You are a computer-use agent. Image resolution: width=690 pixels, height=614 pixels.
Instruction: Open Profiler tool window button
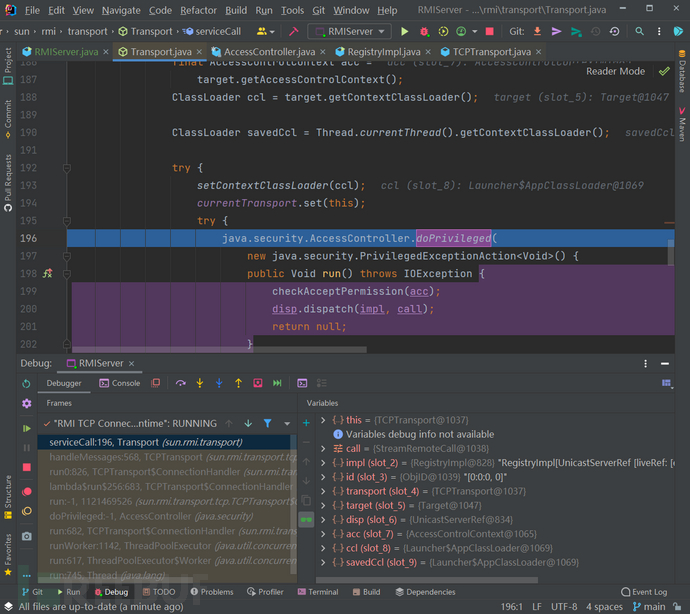point(265,592)
